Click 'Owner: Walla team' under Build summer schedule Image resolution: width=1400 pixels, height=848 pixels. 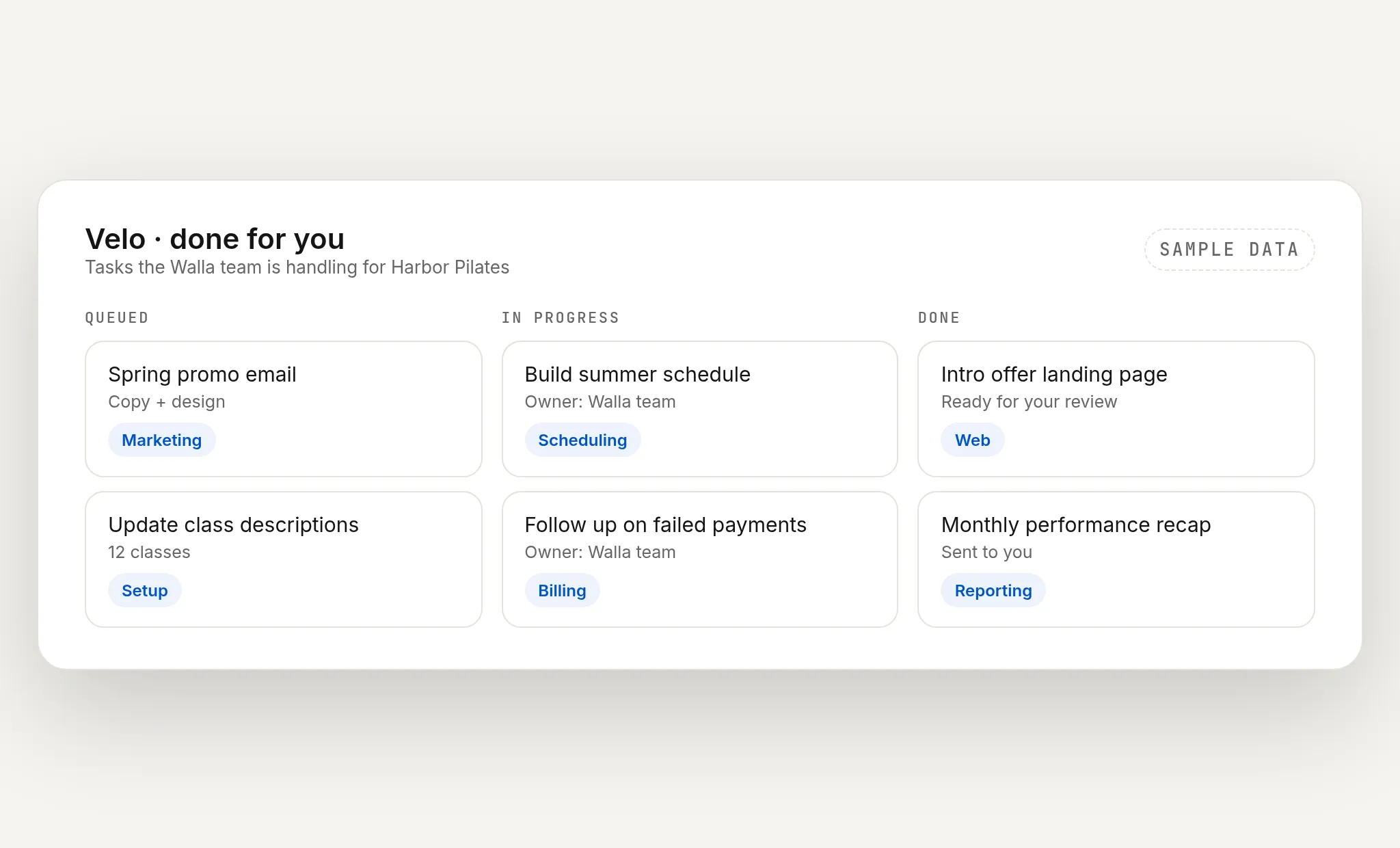pos(600,402)
